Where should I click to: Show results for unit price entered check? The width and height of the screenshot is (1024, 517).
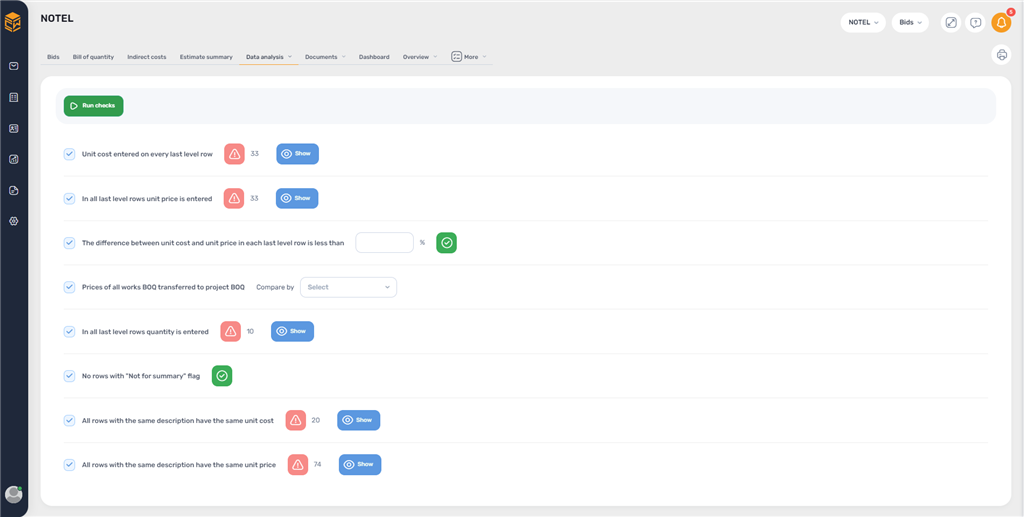296,198
